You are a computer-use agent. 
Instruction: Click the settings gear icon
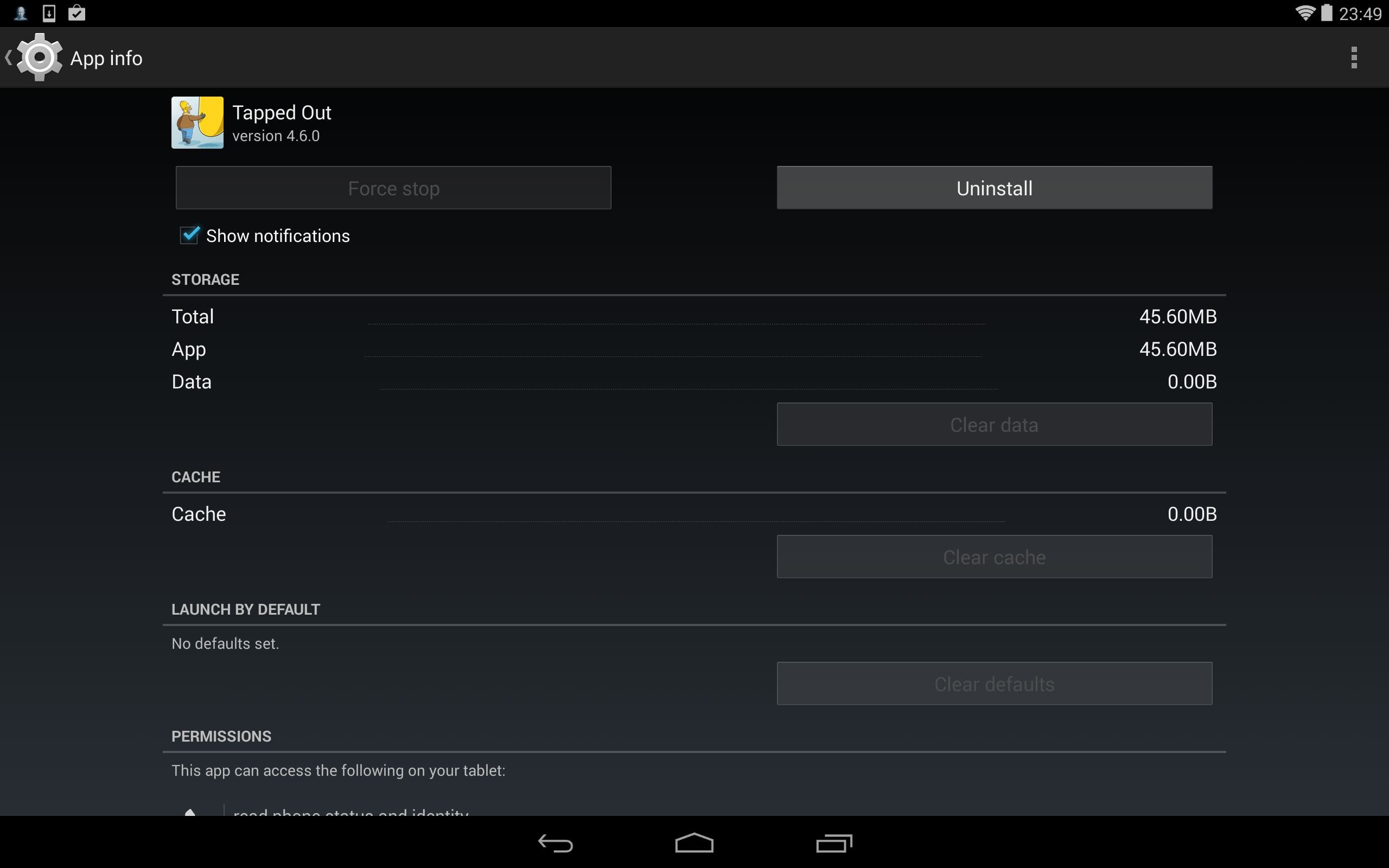[x=37, y=57]
